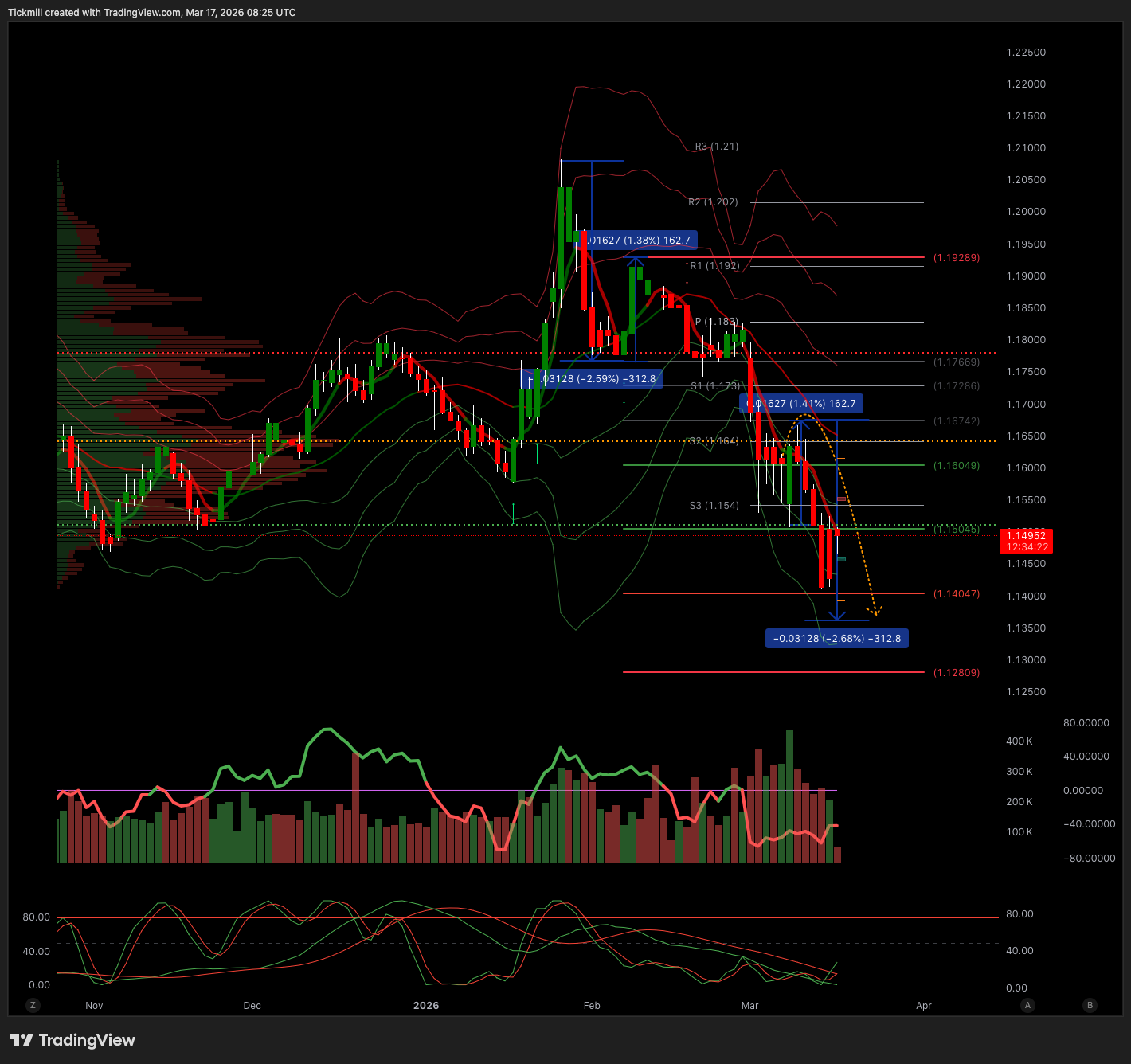The height and width of the screenshot is (1064, 1131).
Task: Click the 2026 year marker on time axis
Action: click(426, 1006)
